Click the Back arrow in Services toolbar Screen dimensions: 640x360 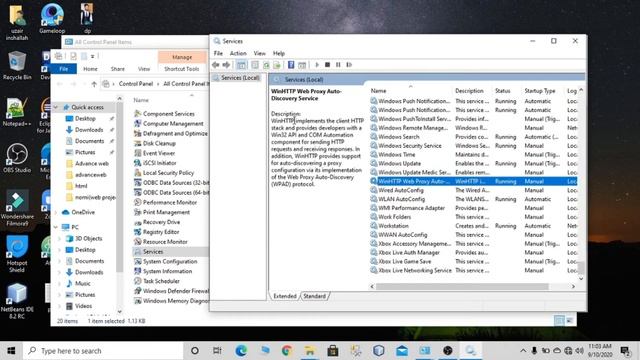(216, 65)
